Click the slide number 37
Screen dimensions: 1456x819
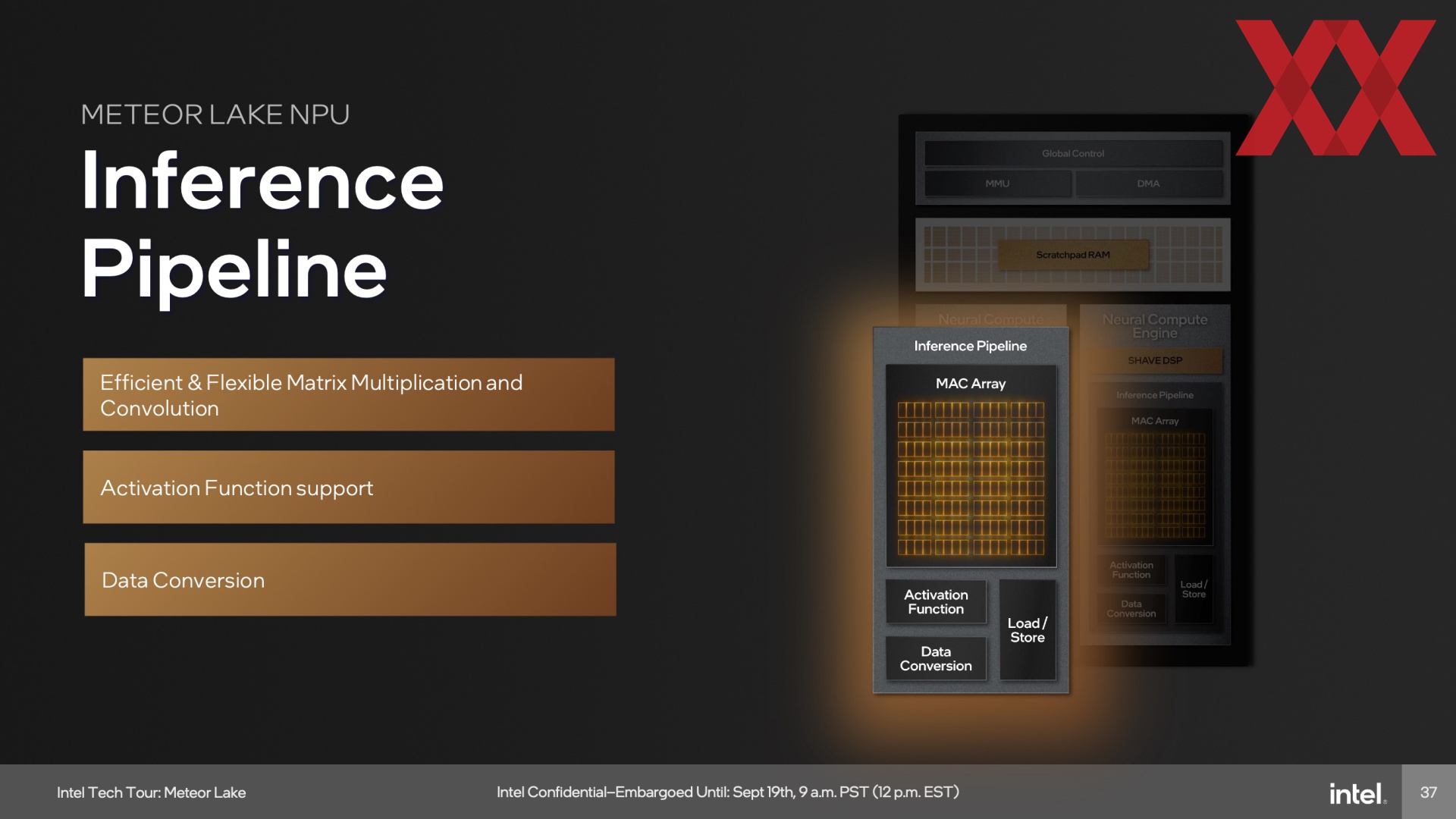(1429, 792)
